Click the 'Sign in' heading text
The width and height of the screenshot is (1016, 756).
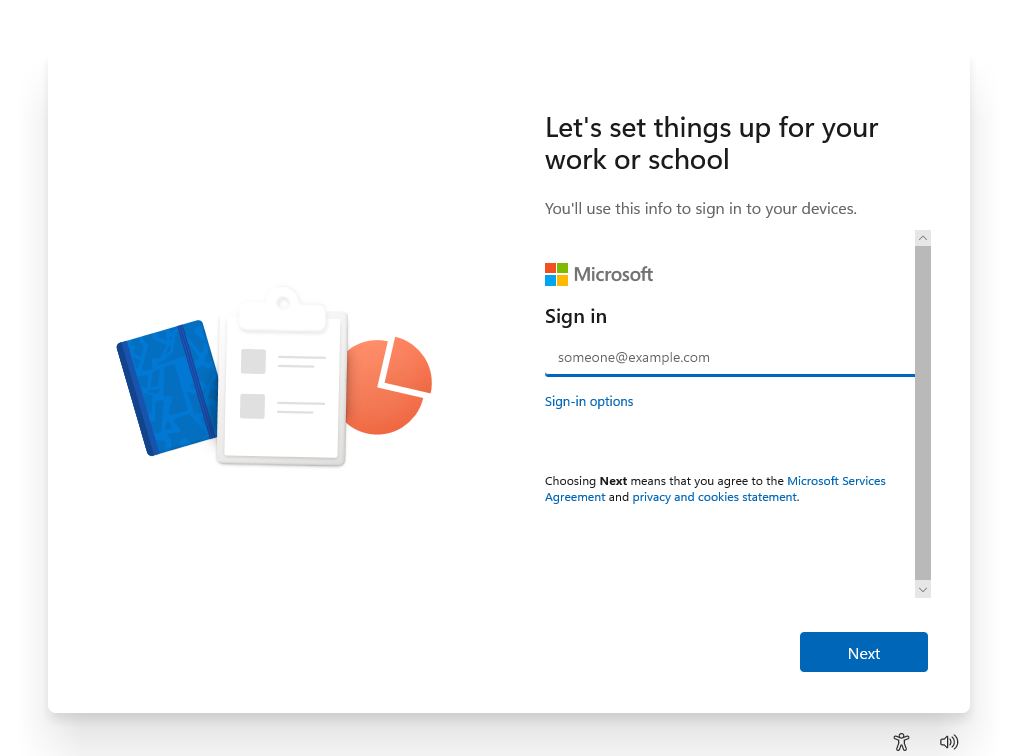coord(575,316)
